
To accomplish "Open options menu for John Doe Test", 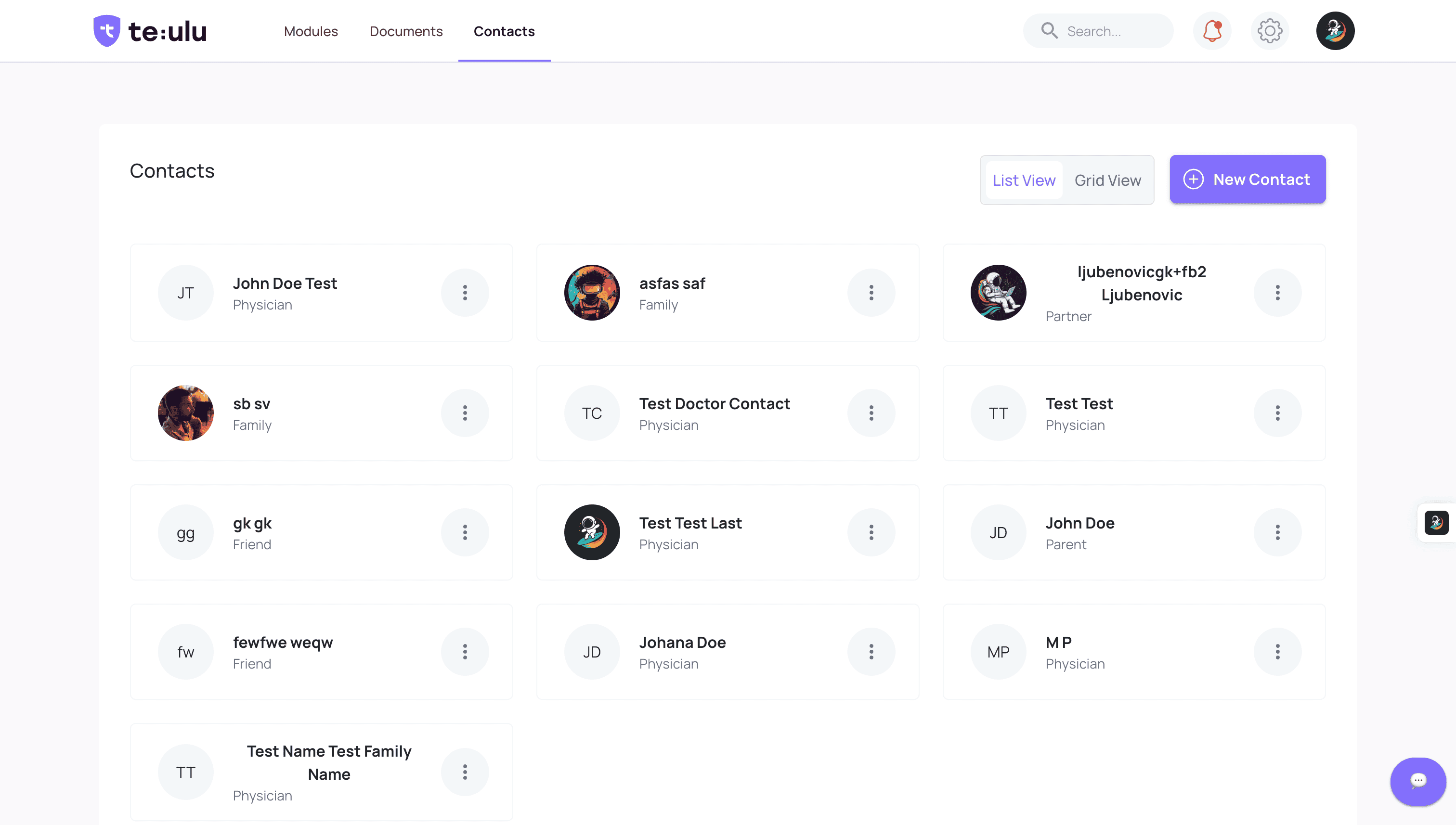I will [x=465, y=292].
